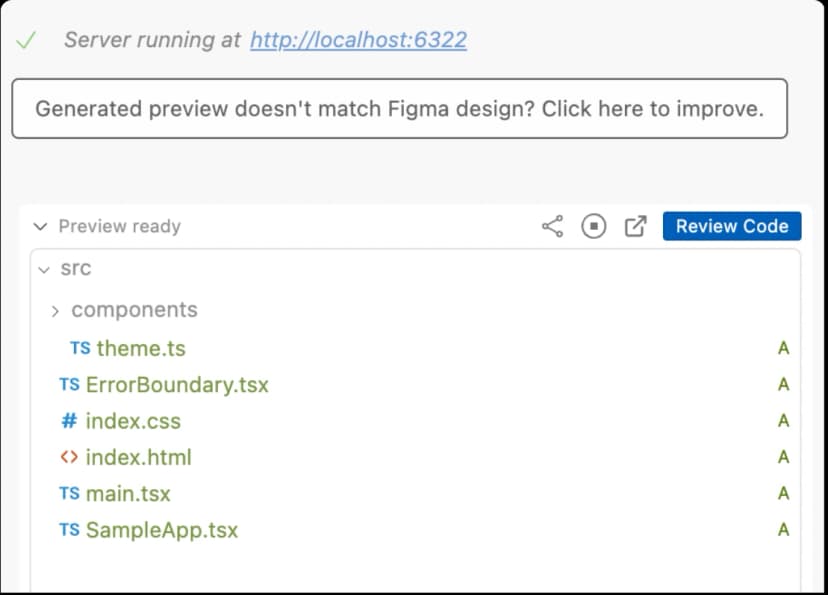The image size is (828, 595).
Task: Click the TS icon of SampleApp.tsx
Action: tap(69, 530)
